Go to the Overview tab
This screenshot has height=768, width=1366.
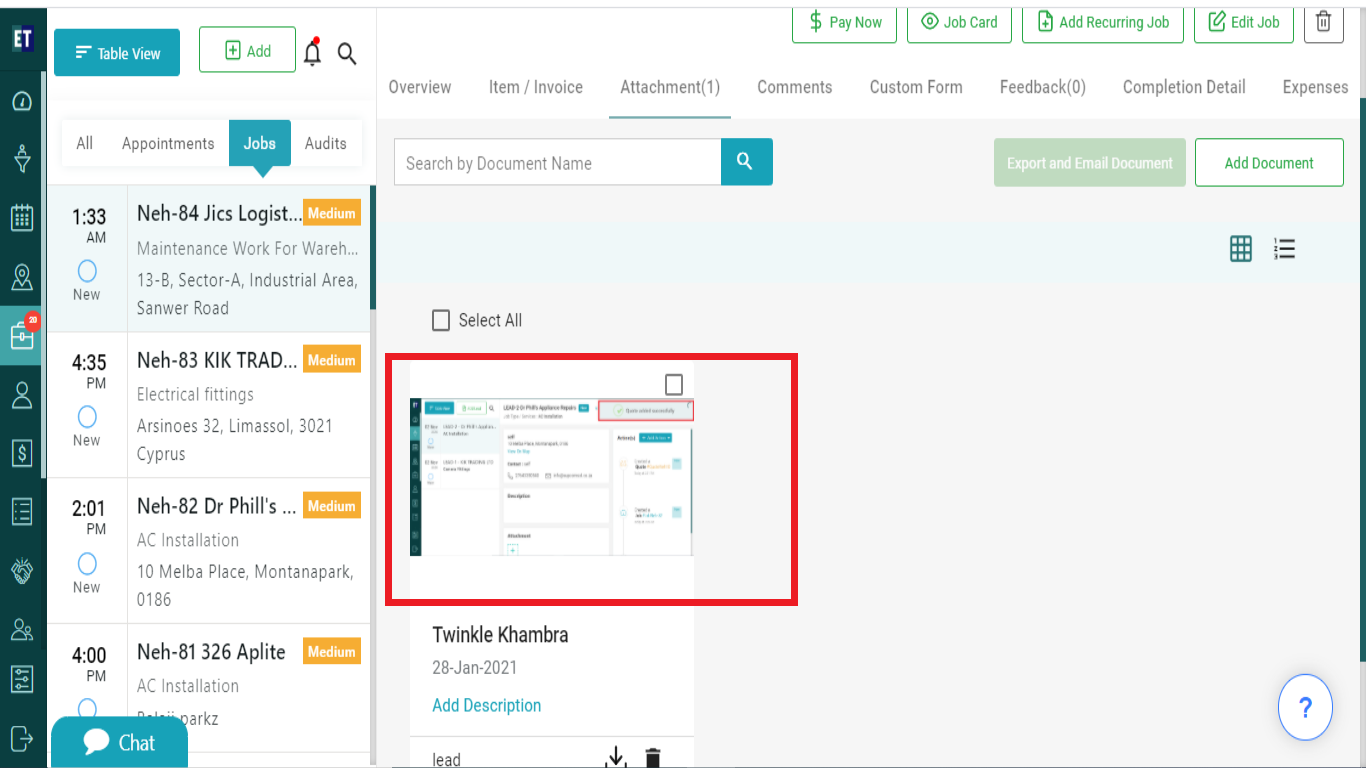click(x=420, y=87)
